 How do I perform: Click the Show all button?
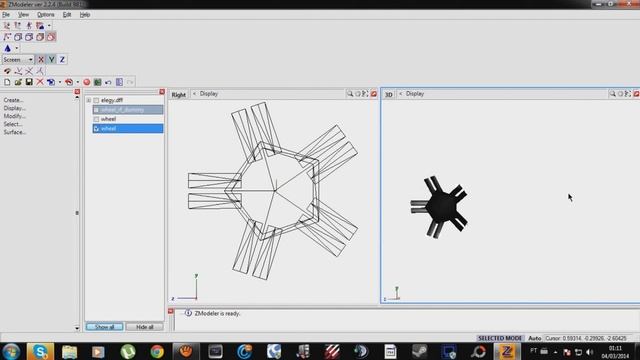104,327
